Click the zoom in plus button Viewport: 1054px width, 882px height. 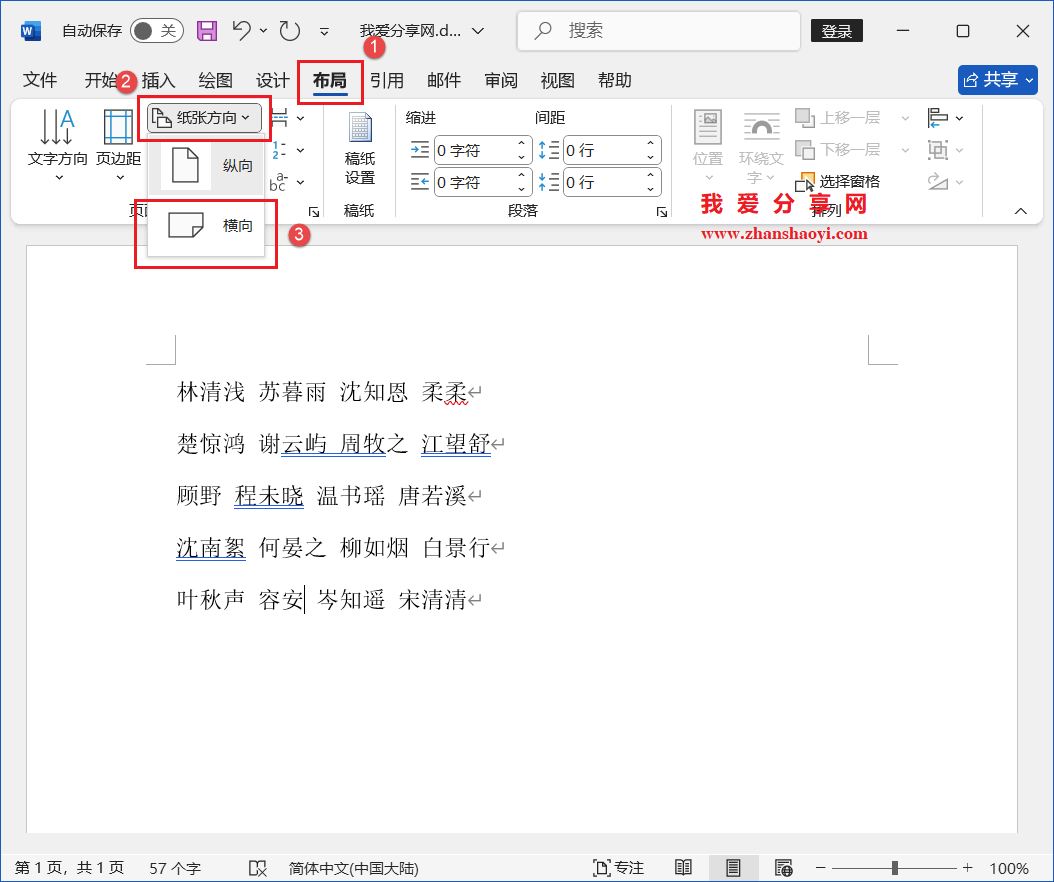[967, 868]
